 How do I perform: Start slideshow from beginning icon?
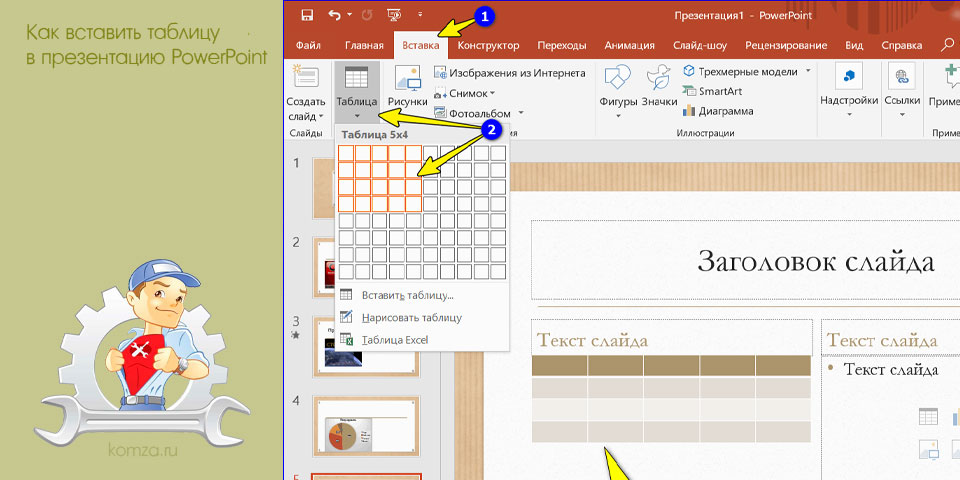click(x=394, y=15)
